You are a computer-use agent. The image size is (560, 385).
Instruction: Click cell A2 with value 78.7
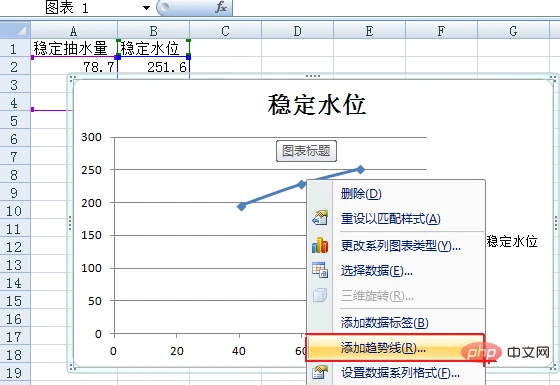(74, 66)
